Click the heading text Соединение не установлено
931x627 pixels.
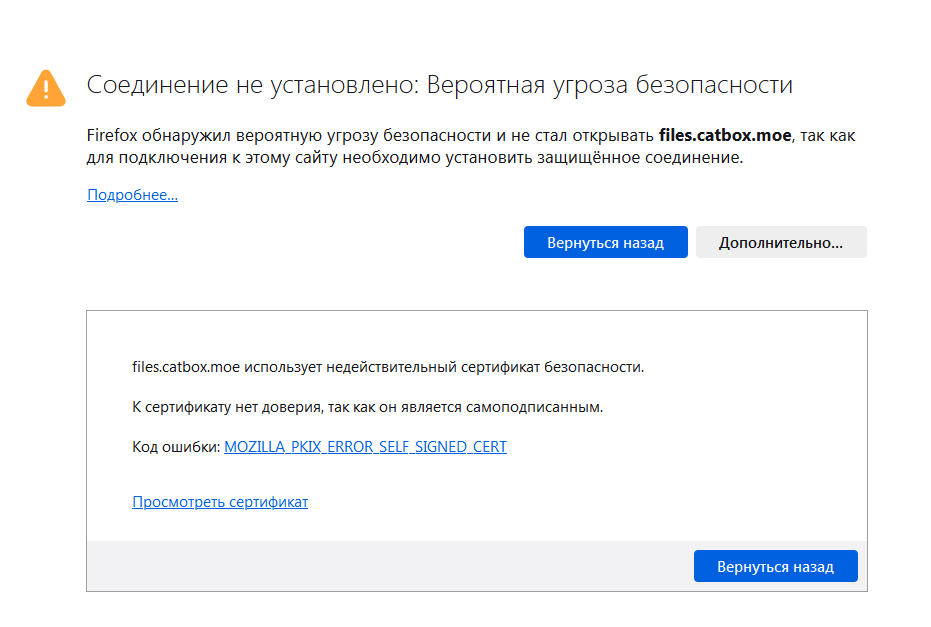click(253, 85)
